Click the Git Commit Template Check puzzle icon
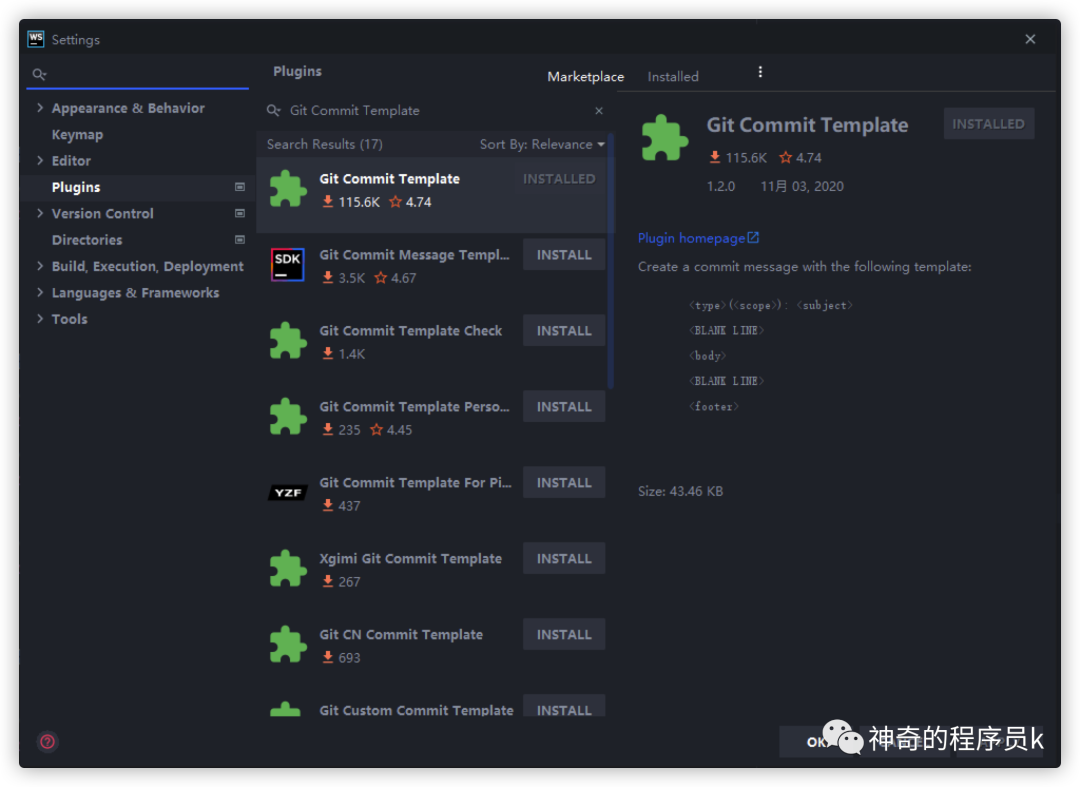 pyautogui.click(x=288, y=340)
